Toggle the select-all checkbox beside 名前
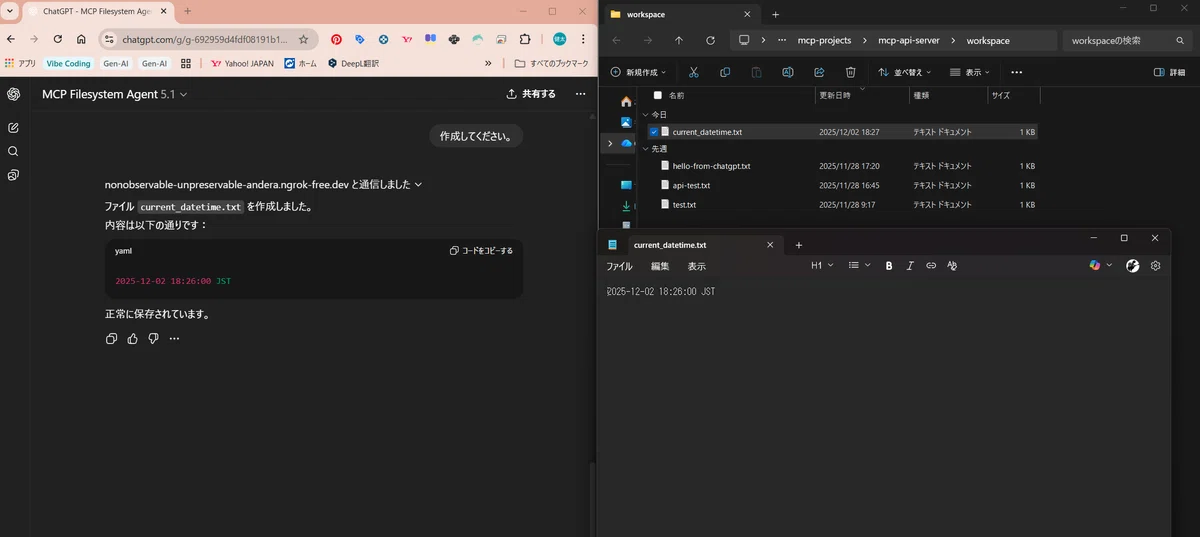1200x537 pixels. 657,95
